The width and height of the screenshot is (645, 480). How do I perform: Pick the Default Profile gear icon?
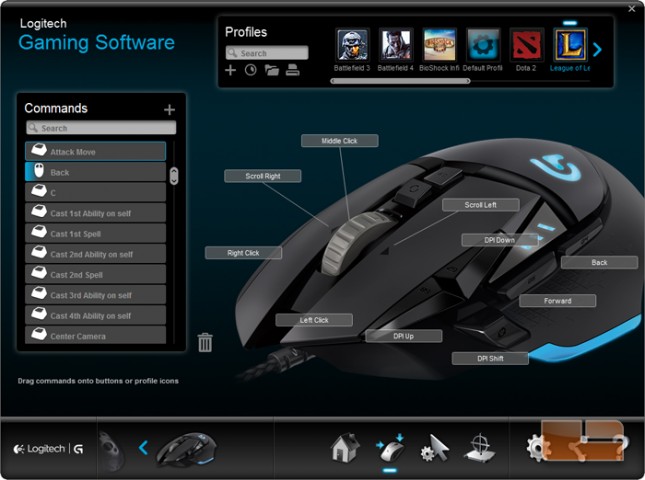[x=483, y=45]
